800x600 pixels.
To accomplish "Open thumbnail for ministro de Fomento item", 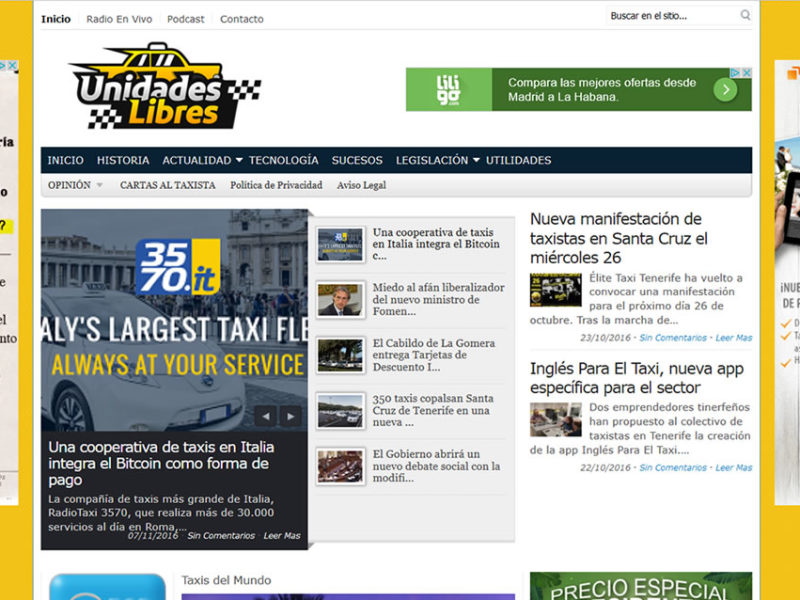I will point(340,300).
